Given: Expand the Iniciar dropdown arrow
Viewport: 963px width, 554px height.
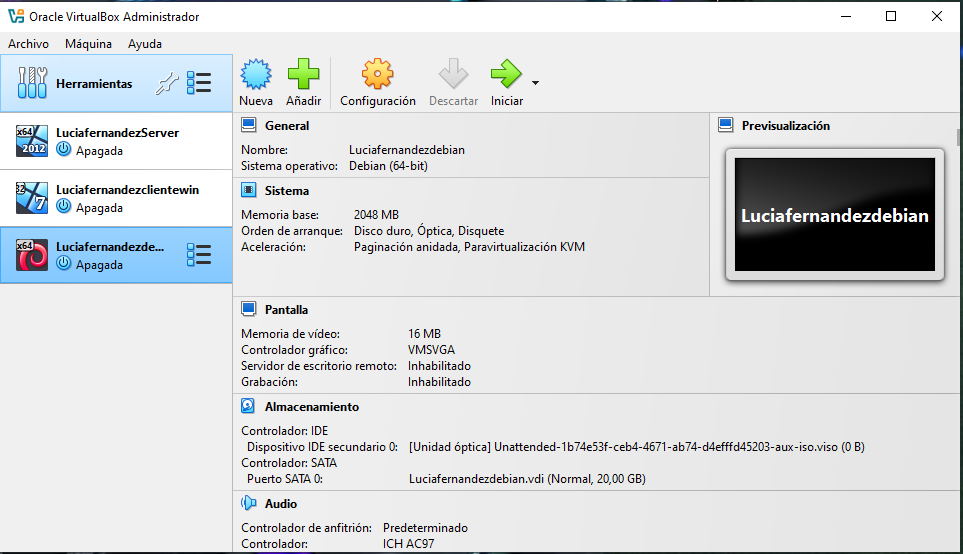Looking at the screenshot, I should tap(535, 83).
